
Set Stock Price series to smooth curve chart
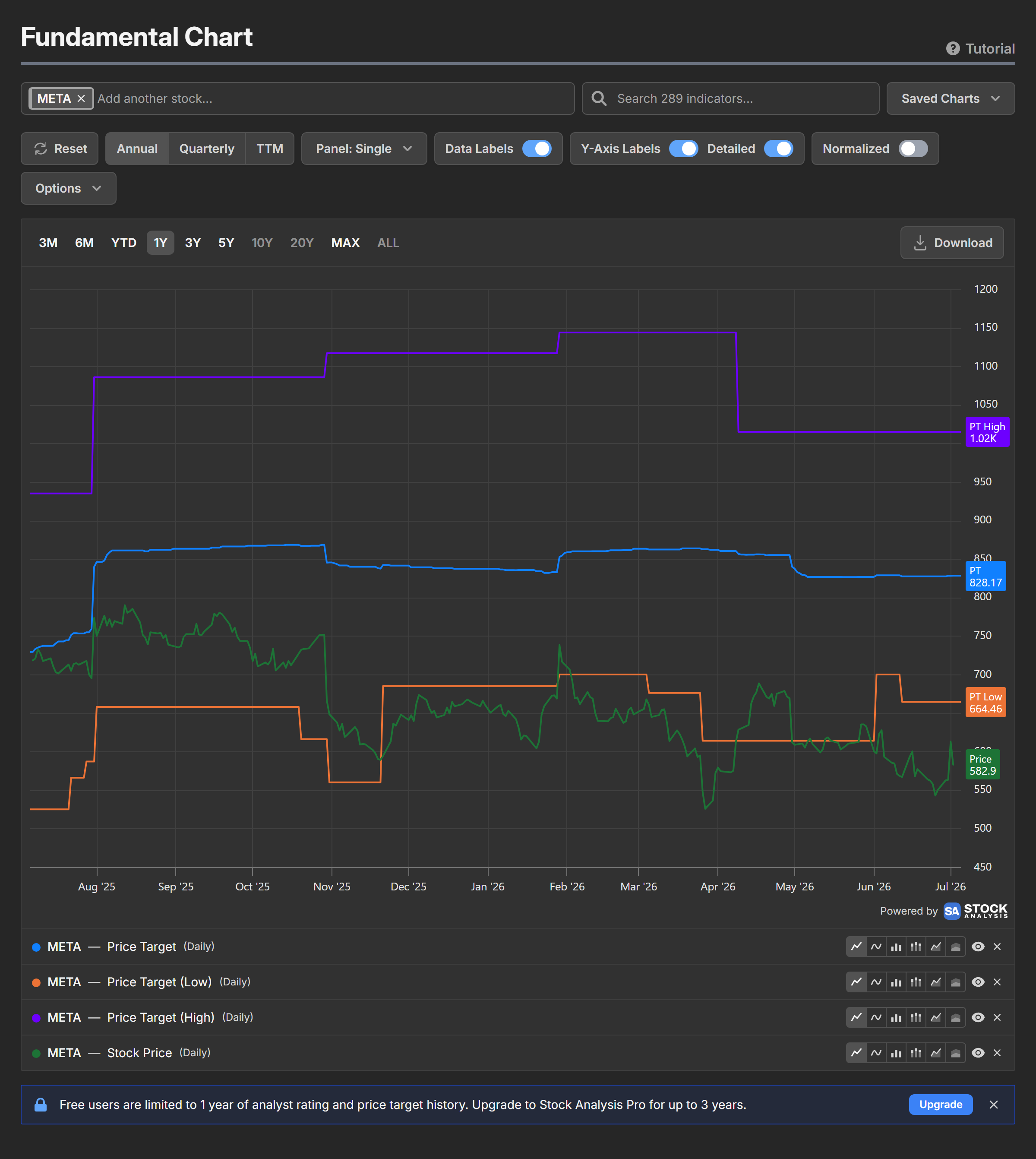(876, 1052)
